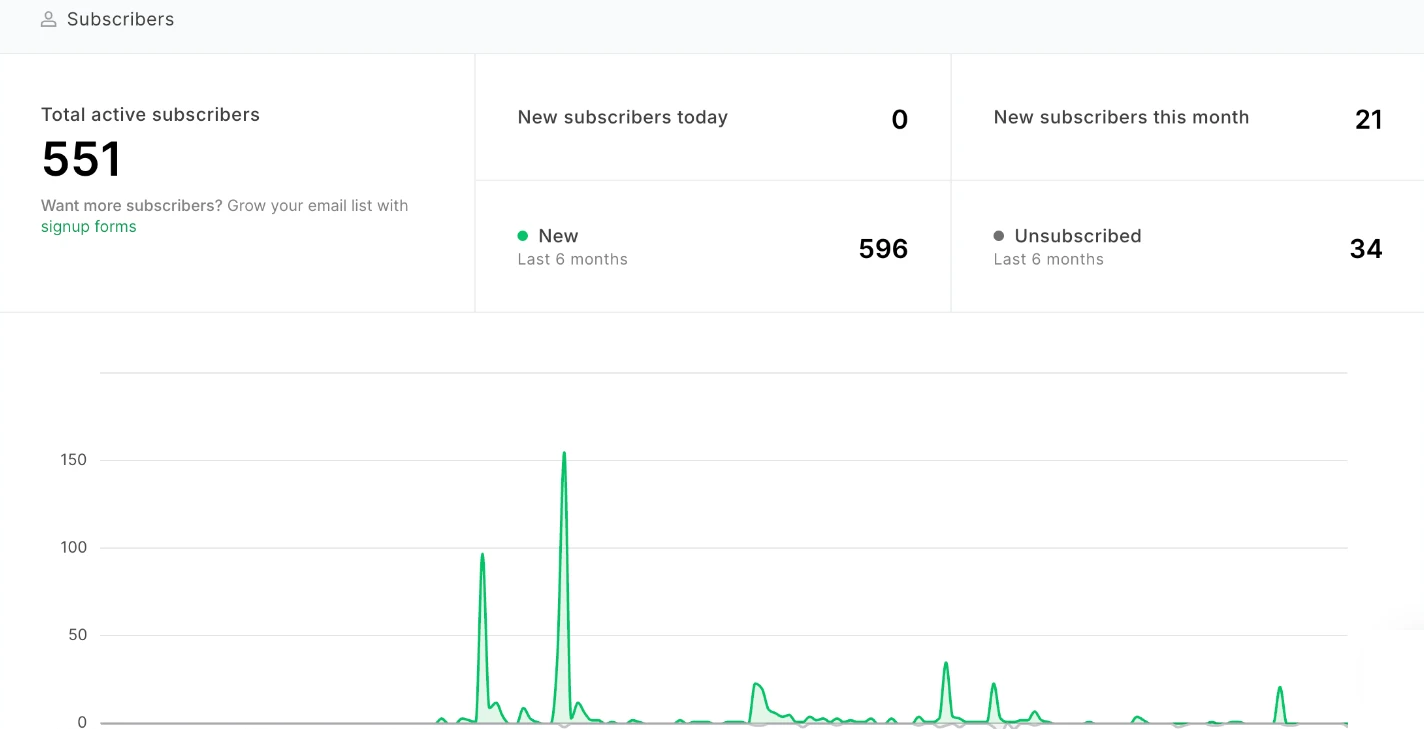Screen dimensions: 1424x729
Task: Click the tallest chart peak above 150
Action: (564, 453)
